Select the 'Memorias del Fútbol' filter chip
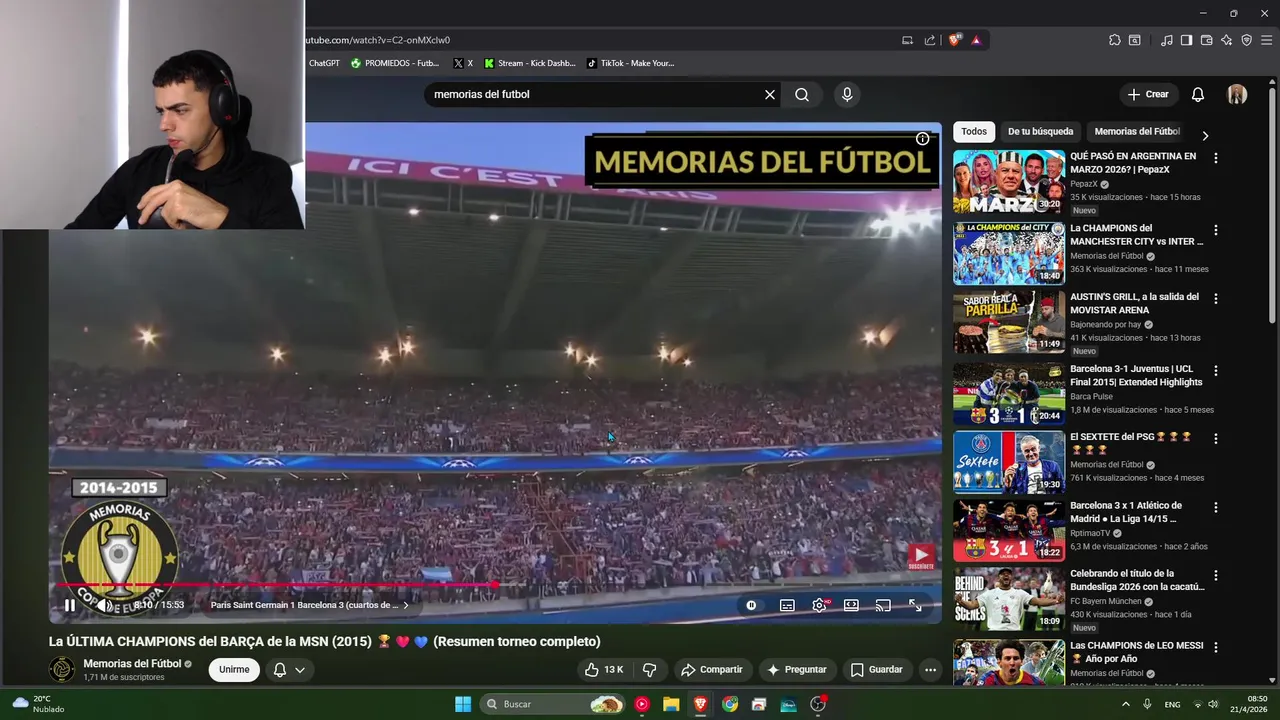Viewport: 1280px width, 720px height. click(x=1137, y=131)
